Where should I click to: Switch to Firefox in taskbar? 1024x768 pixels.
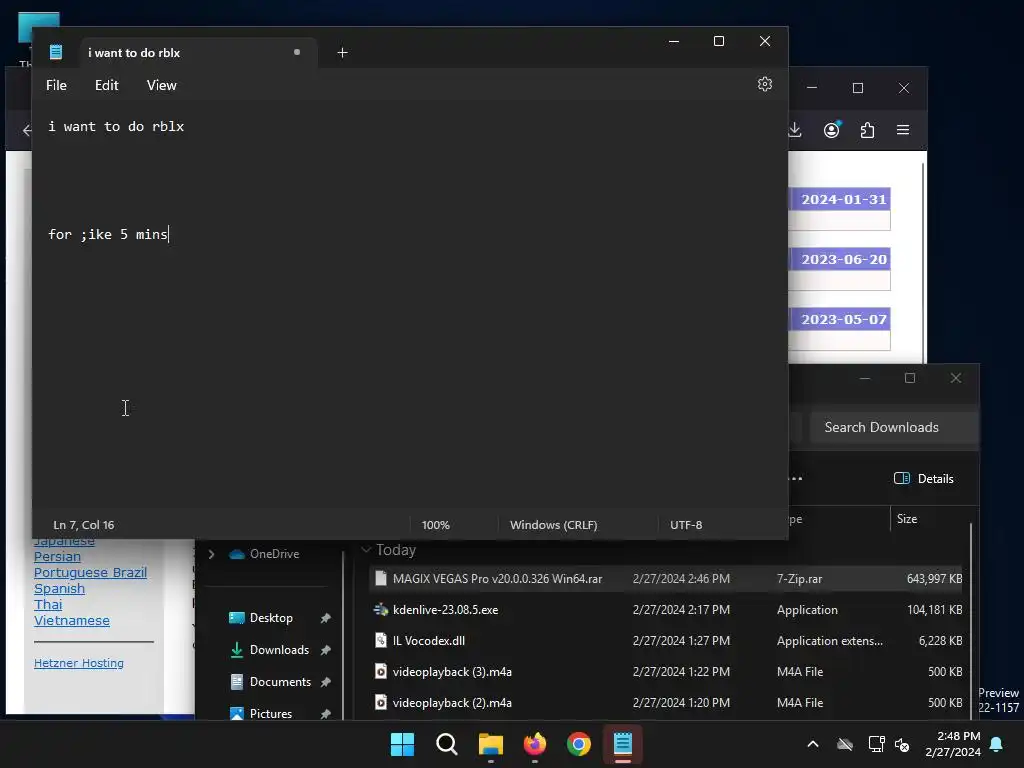point(535,744)
